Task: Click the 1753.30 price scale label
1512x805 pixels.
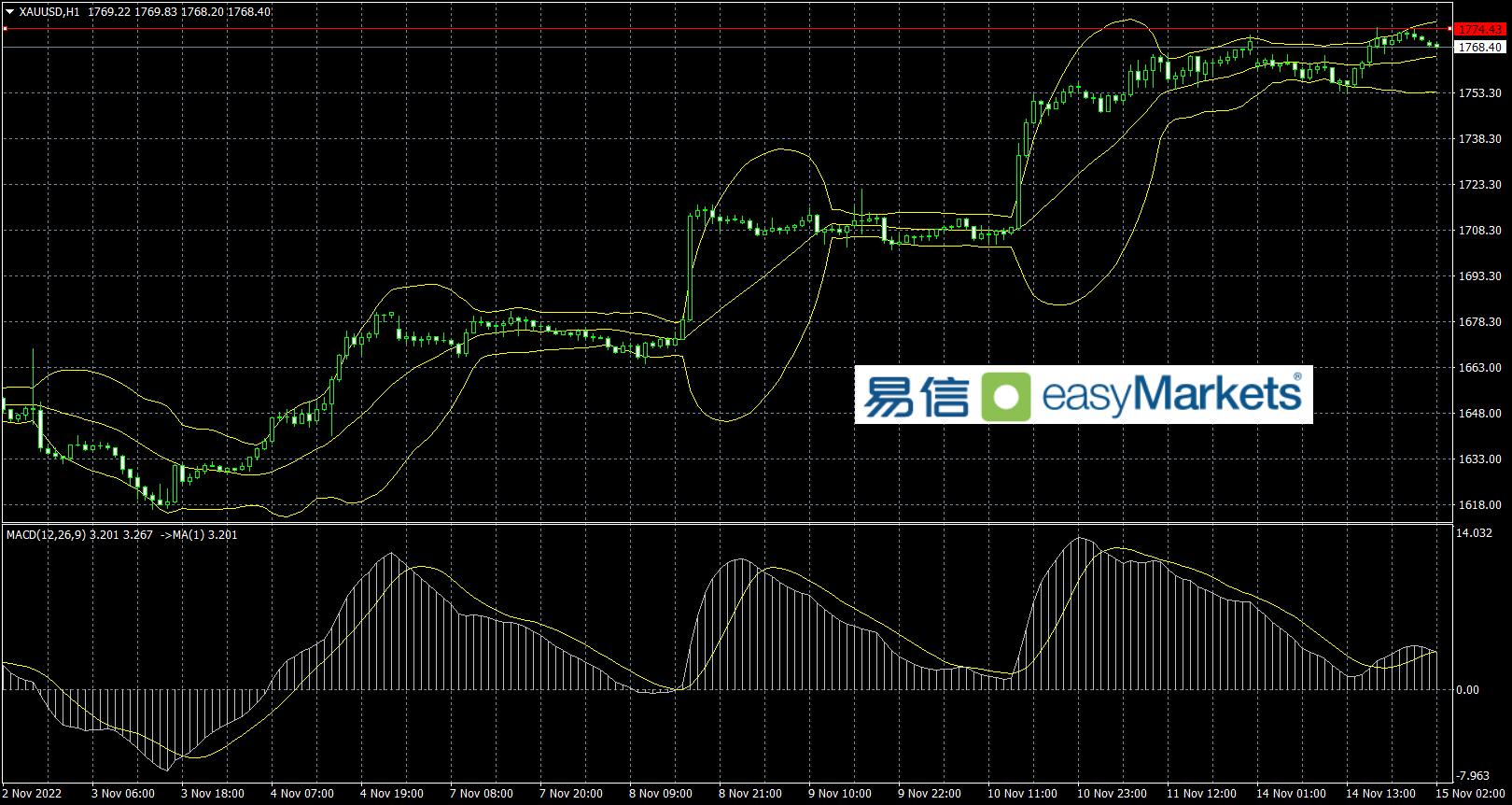Action: 1480,93
